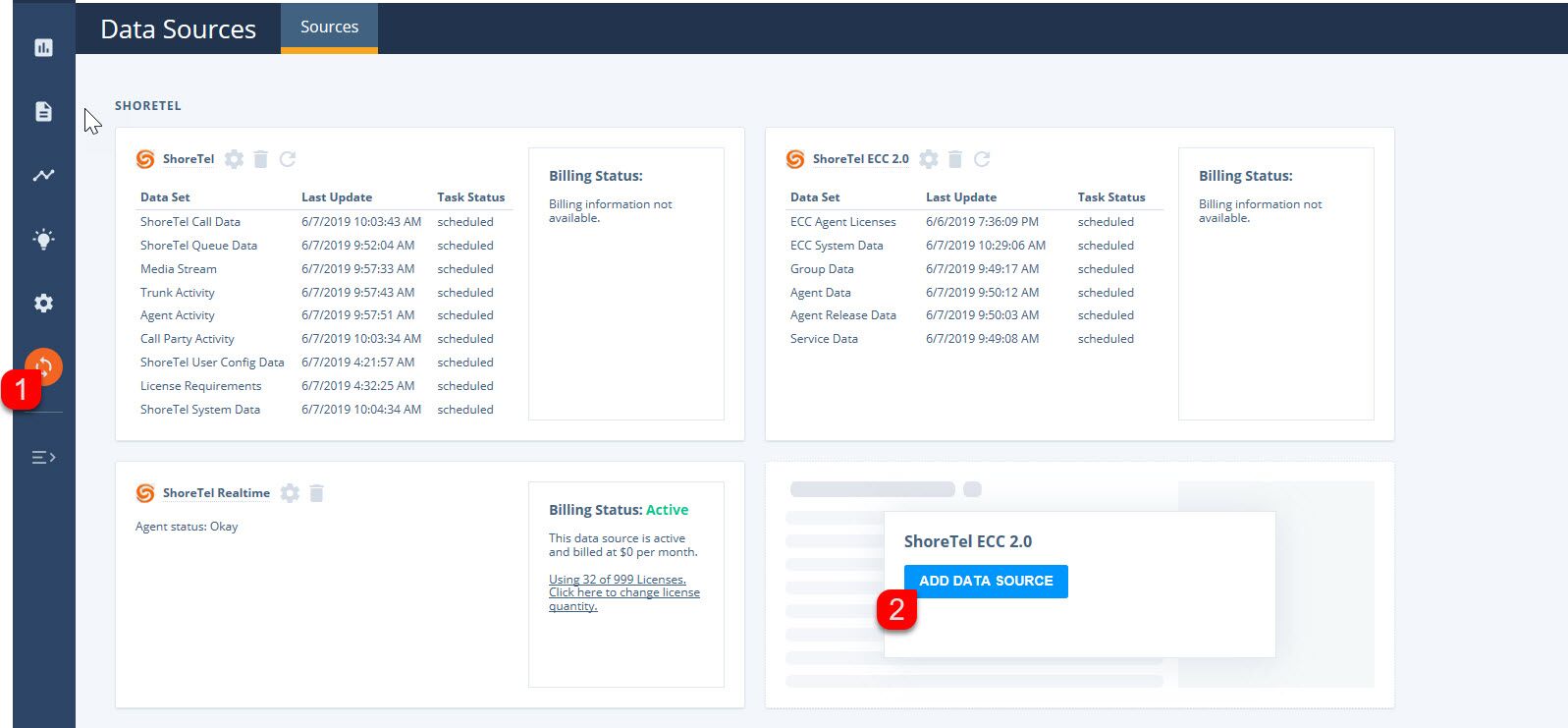Click the Agent status: Okay text
The height and width of the screenshot is (728, 1568).
coord(187,527)
